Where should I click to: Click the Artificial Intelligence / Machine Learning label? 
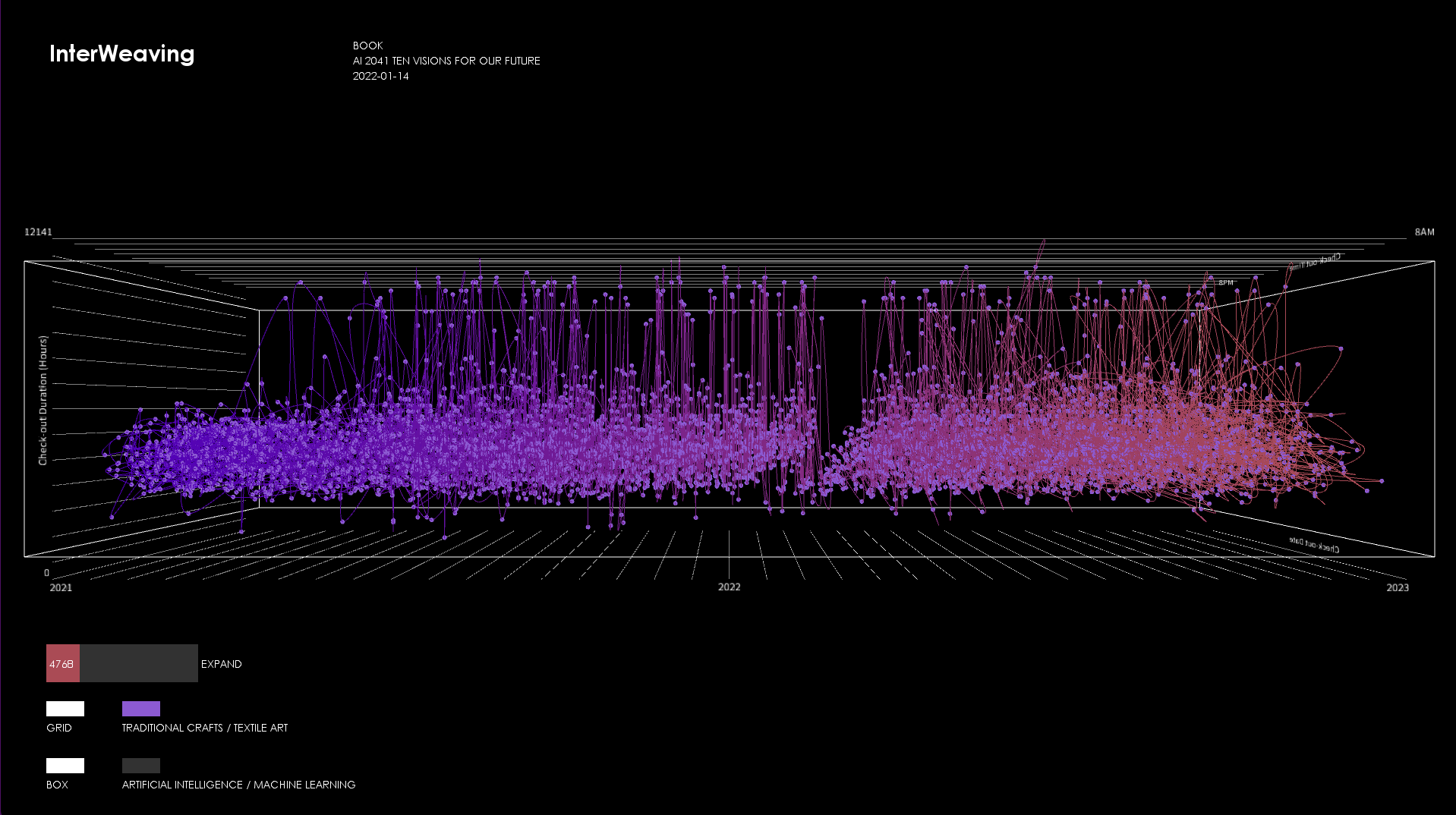tap(238, 785)
